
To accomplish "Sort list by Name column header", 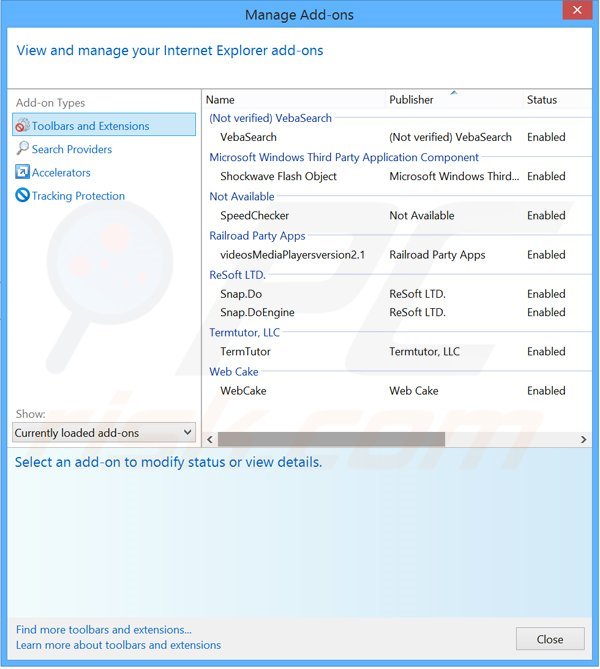I will coord(220,100).
